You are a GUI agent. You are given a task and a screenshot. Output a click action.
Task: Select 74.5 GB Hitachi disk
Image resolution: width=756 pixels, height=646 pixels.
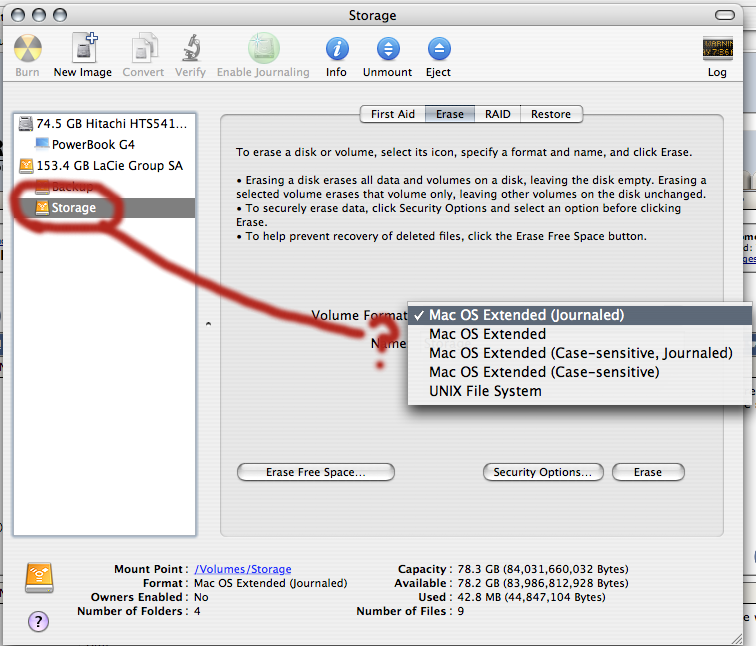pos(104,124)
